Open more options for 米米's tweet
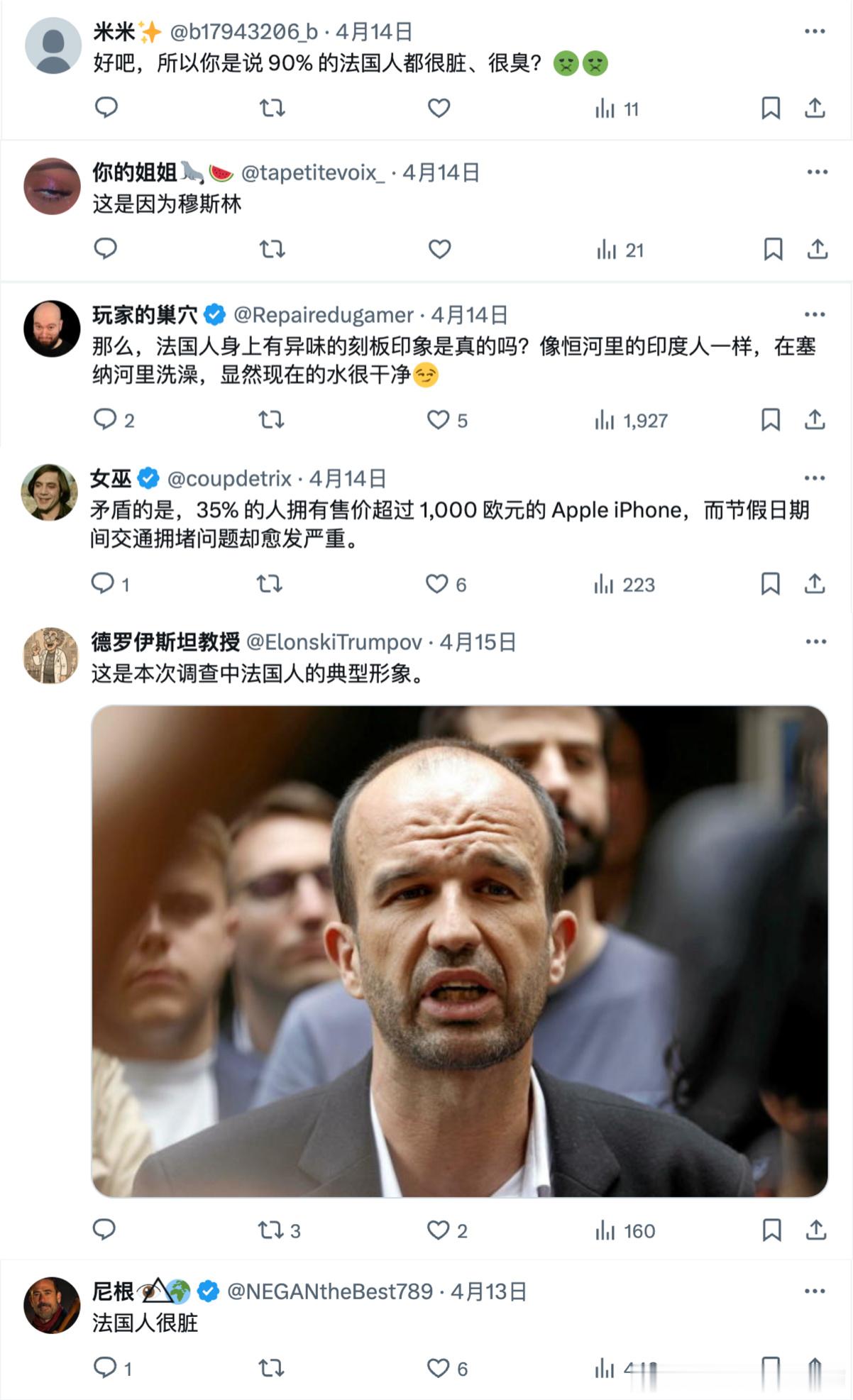Screen dimensions: 853x1400 815,31
